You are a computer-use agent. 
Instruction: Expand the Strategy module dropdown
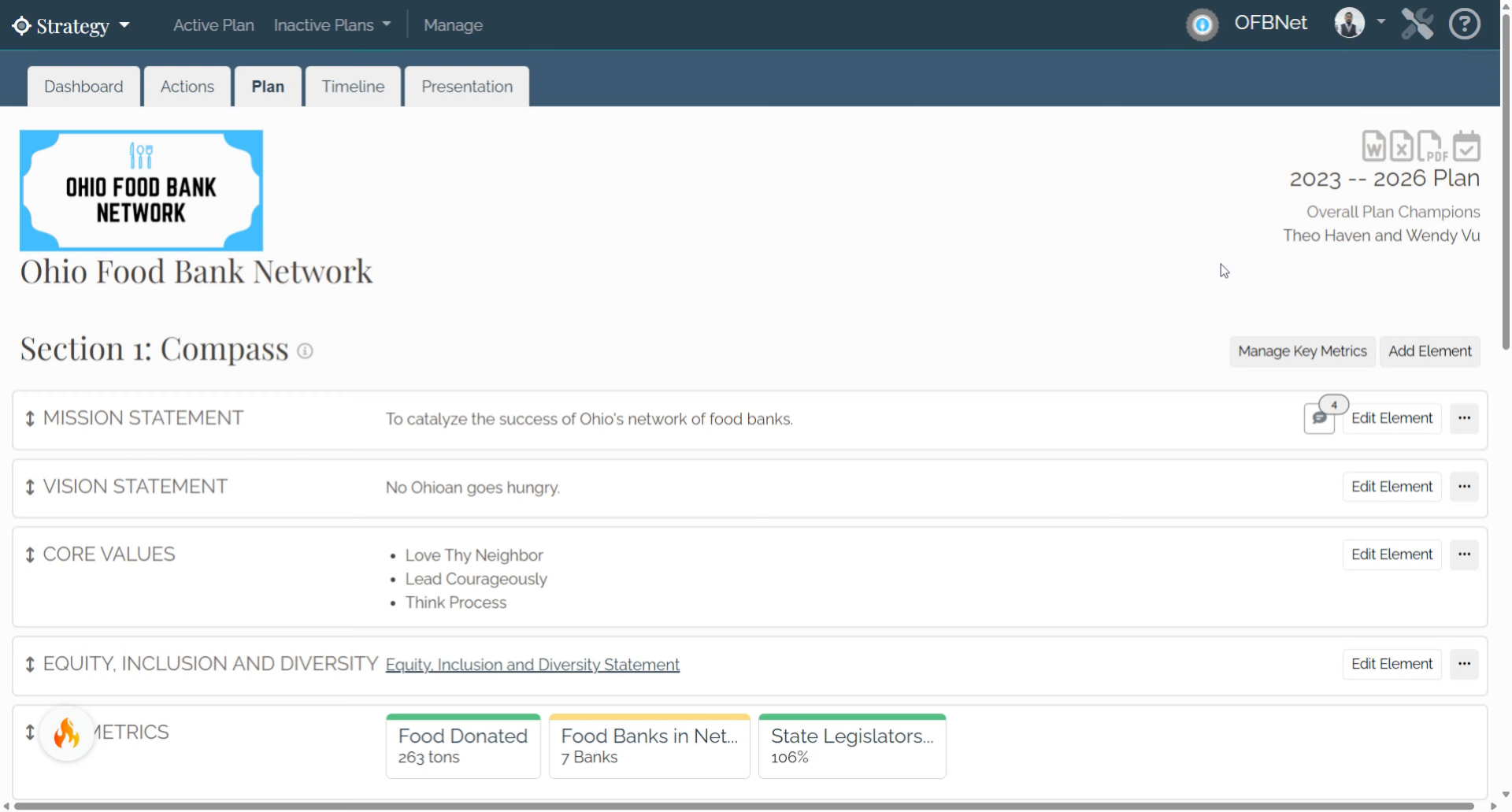tap(71, 25)
